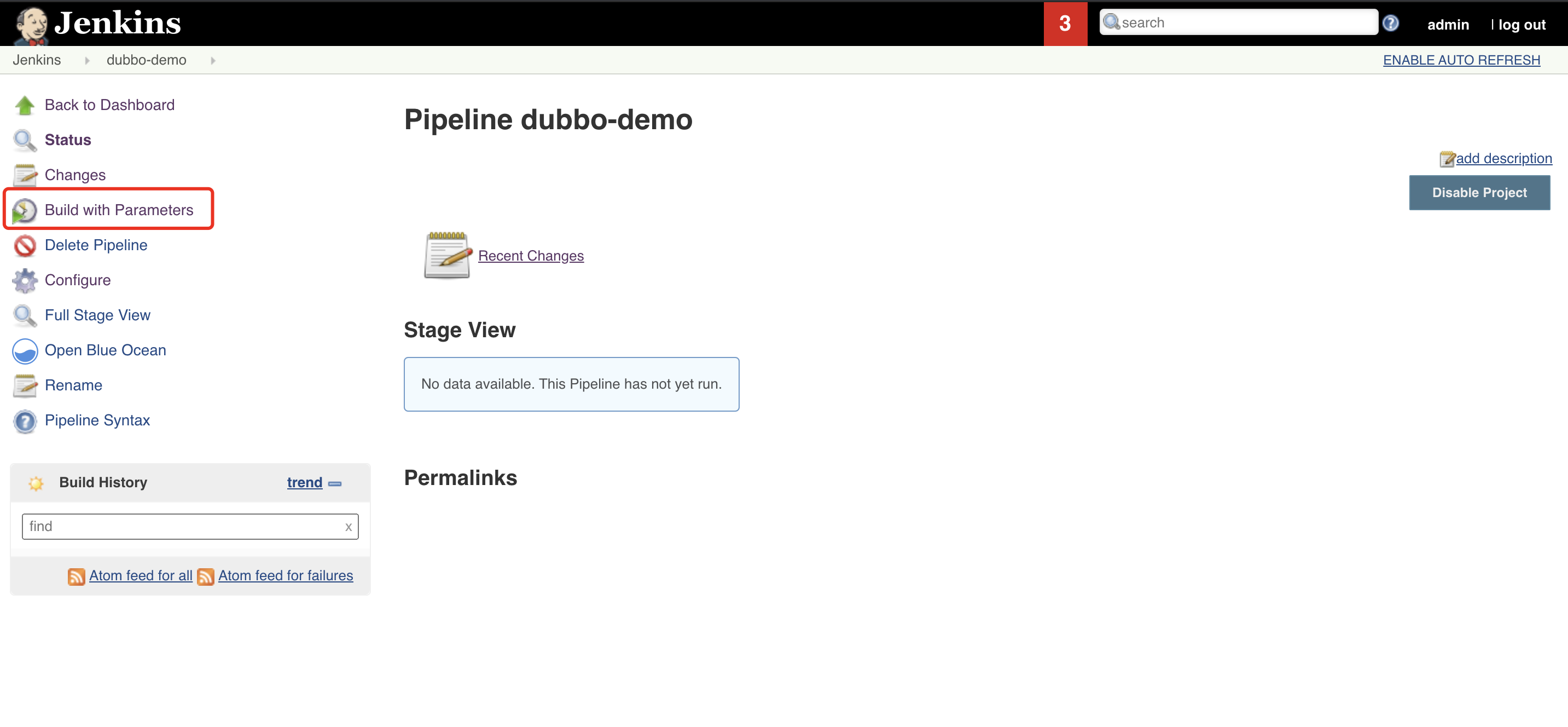The width and height of the screenshot is (1568, 727).
Task: Click the green Back to Dashboard arrow icon
Action: 25,105
